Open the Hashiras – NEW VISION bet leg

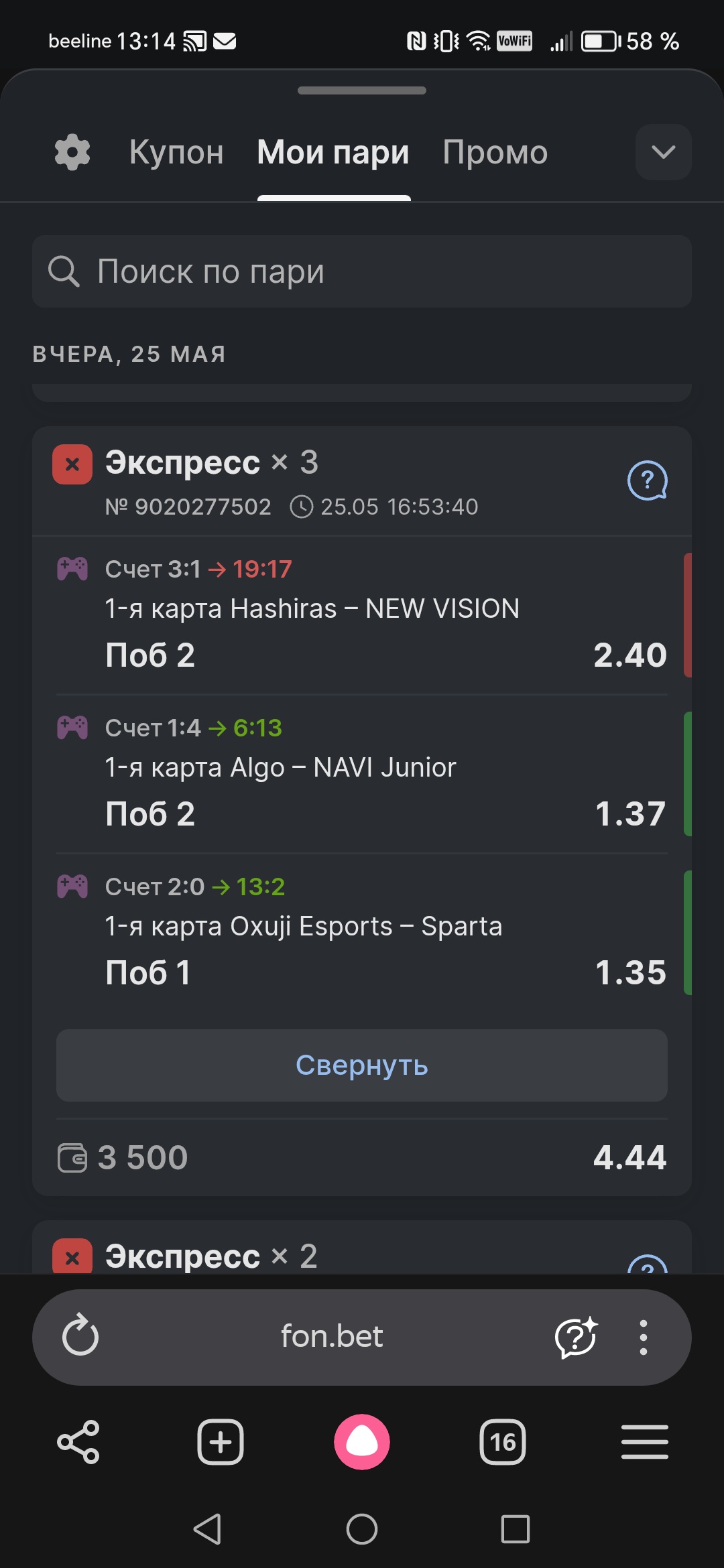point(362,615)
